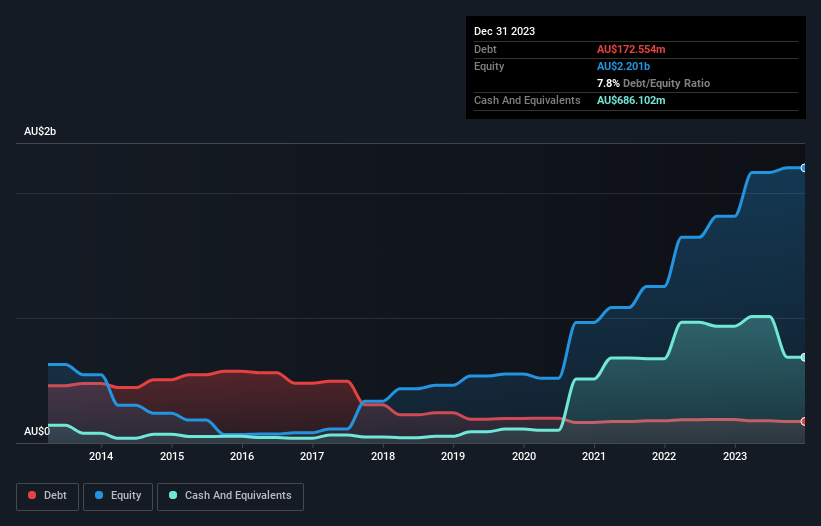Click the red Debt legend dot
The width and height of the screenshot is (821, 526).
tap(32, 495)
